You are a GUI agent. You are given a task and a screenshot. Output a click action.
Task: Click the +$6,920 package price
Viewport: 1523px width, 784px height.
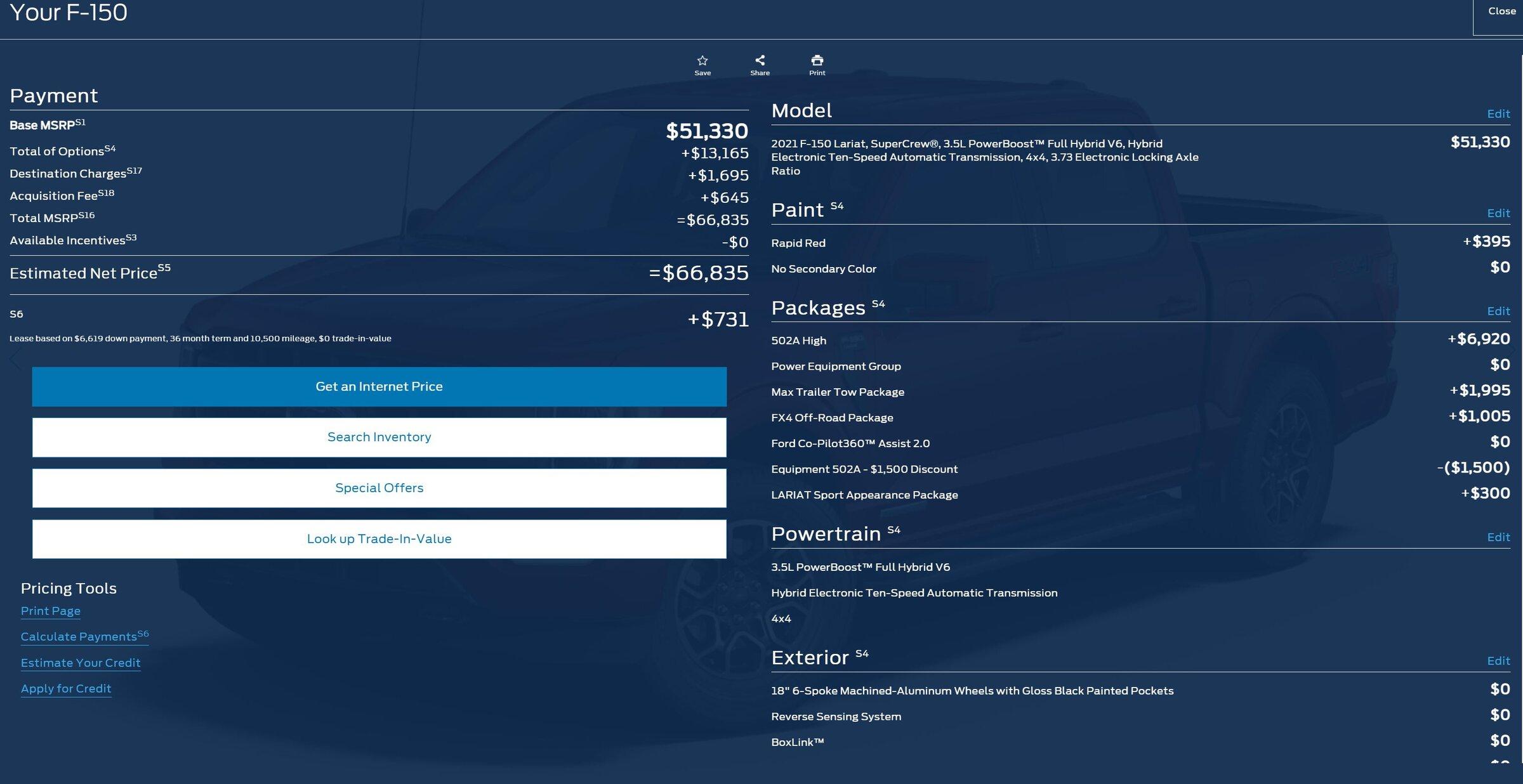pos(1479,339)
